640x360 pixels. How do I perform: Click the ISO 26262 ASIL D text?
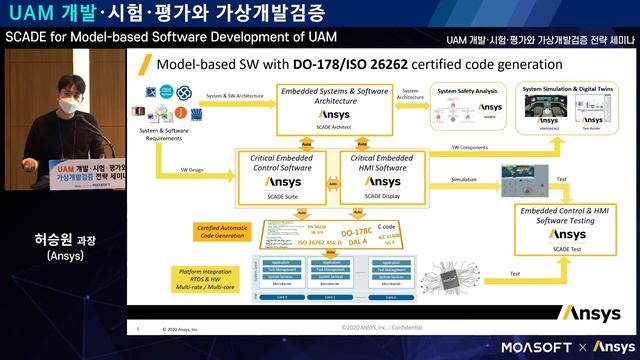coord(319,242)
